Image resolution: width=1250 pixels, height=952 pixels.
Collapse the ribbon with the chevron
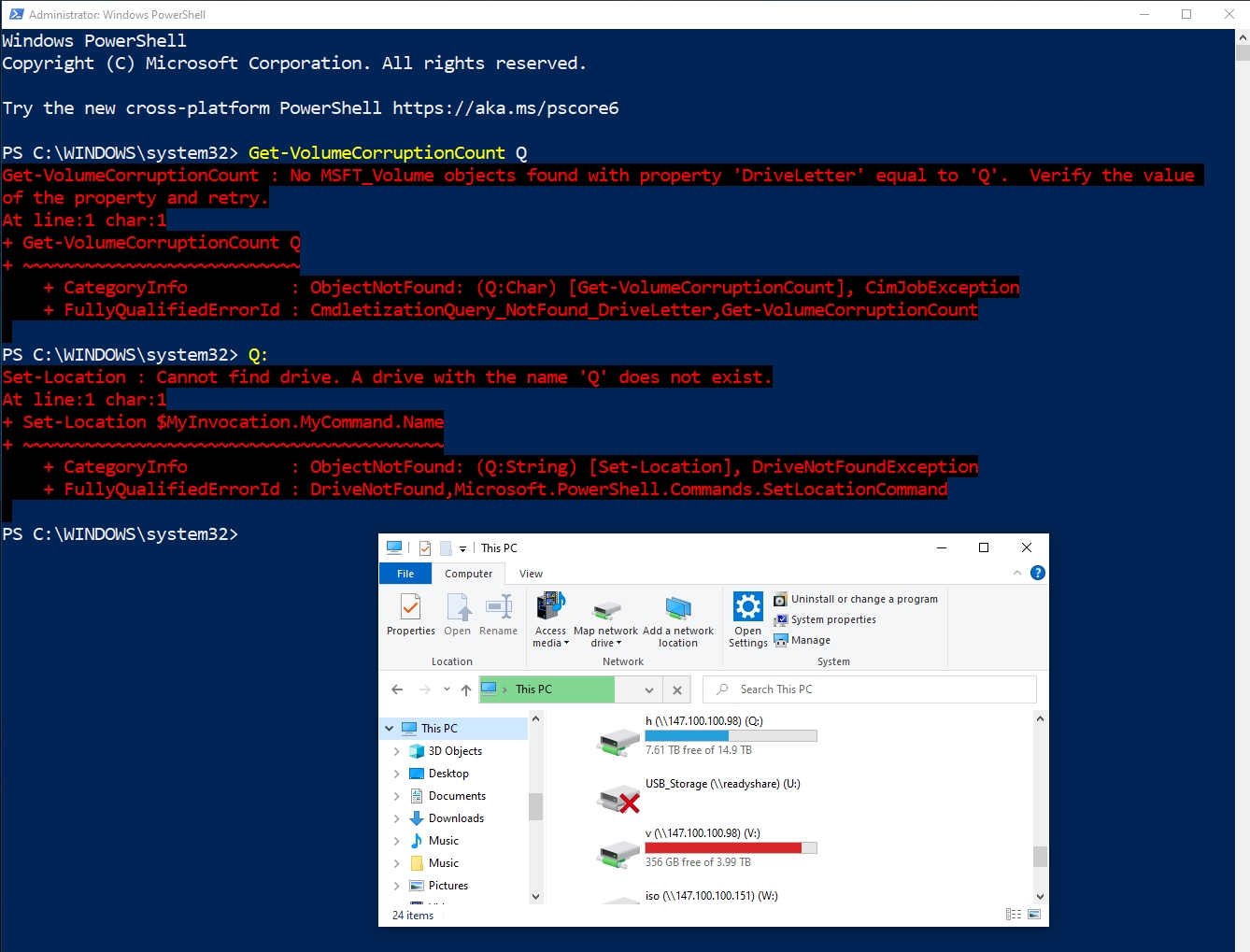[x=1016, y=573]
